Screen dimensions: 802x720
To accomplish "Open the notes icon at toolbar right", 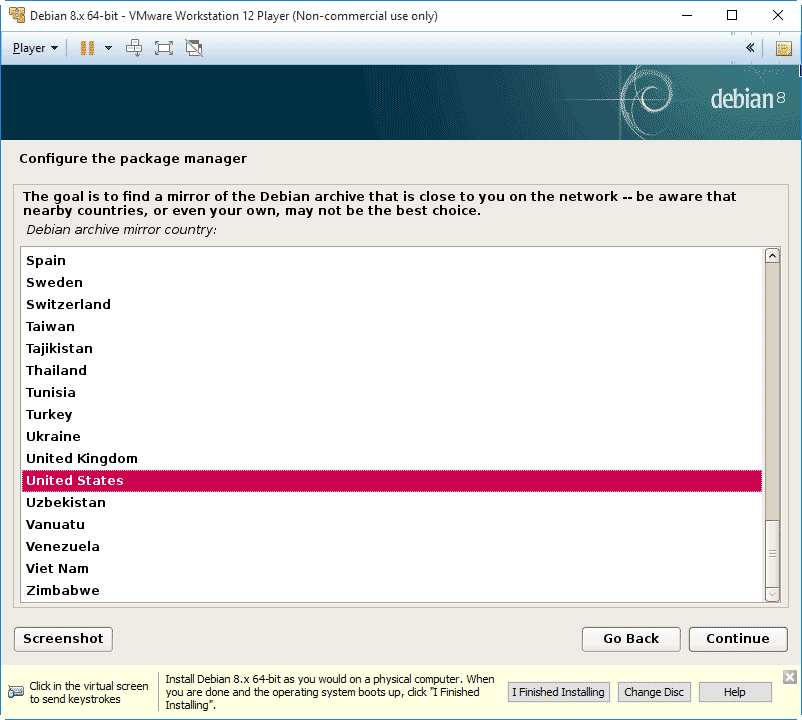I will (x=784, y=48).
